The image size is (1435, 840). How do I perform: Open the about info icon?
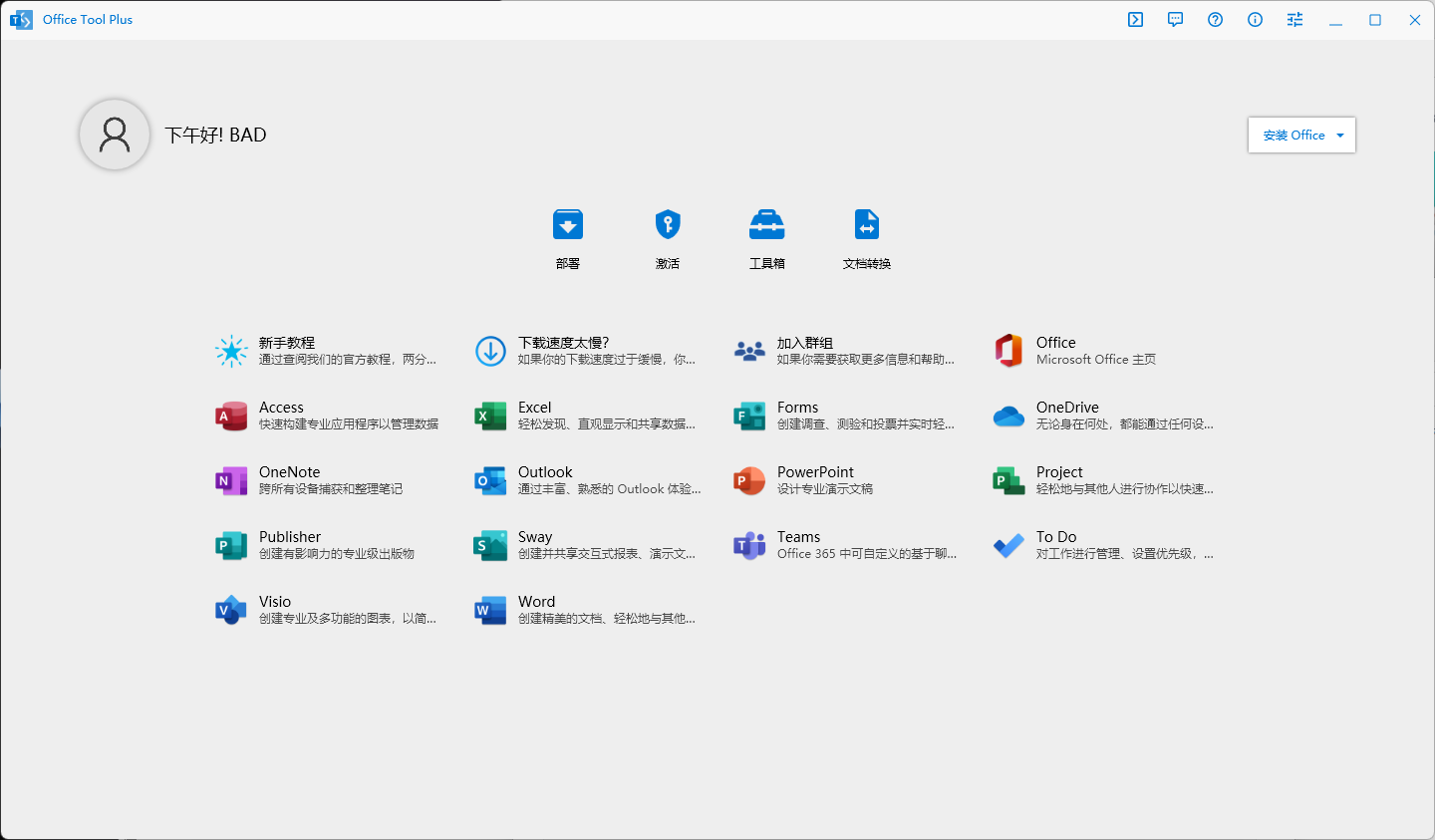[x=1256, y=20]
